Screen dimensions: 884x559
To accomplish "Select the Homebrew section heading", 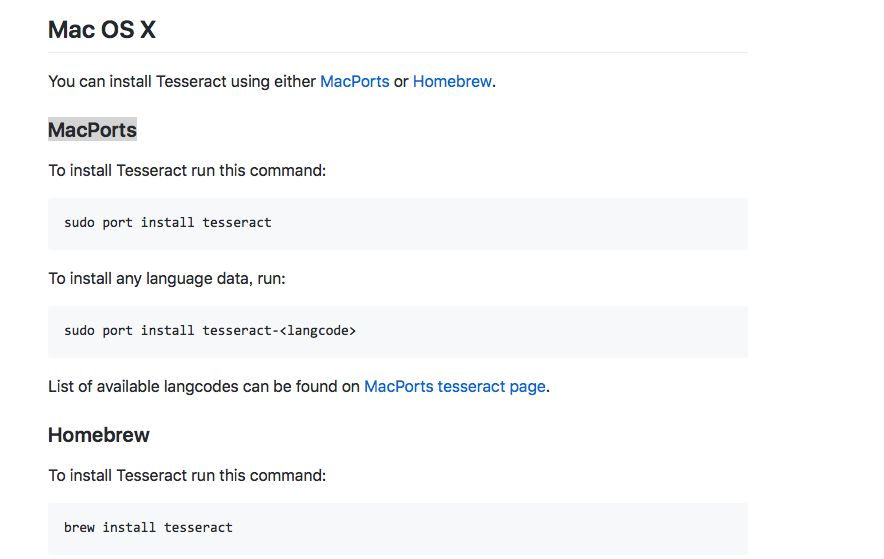I will [x=99, y=435].
